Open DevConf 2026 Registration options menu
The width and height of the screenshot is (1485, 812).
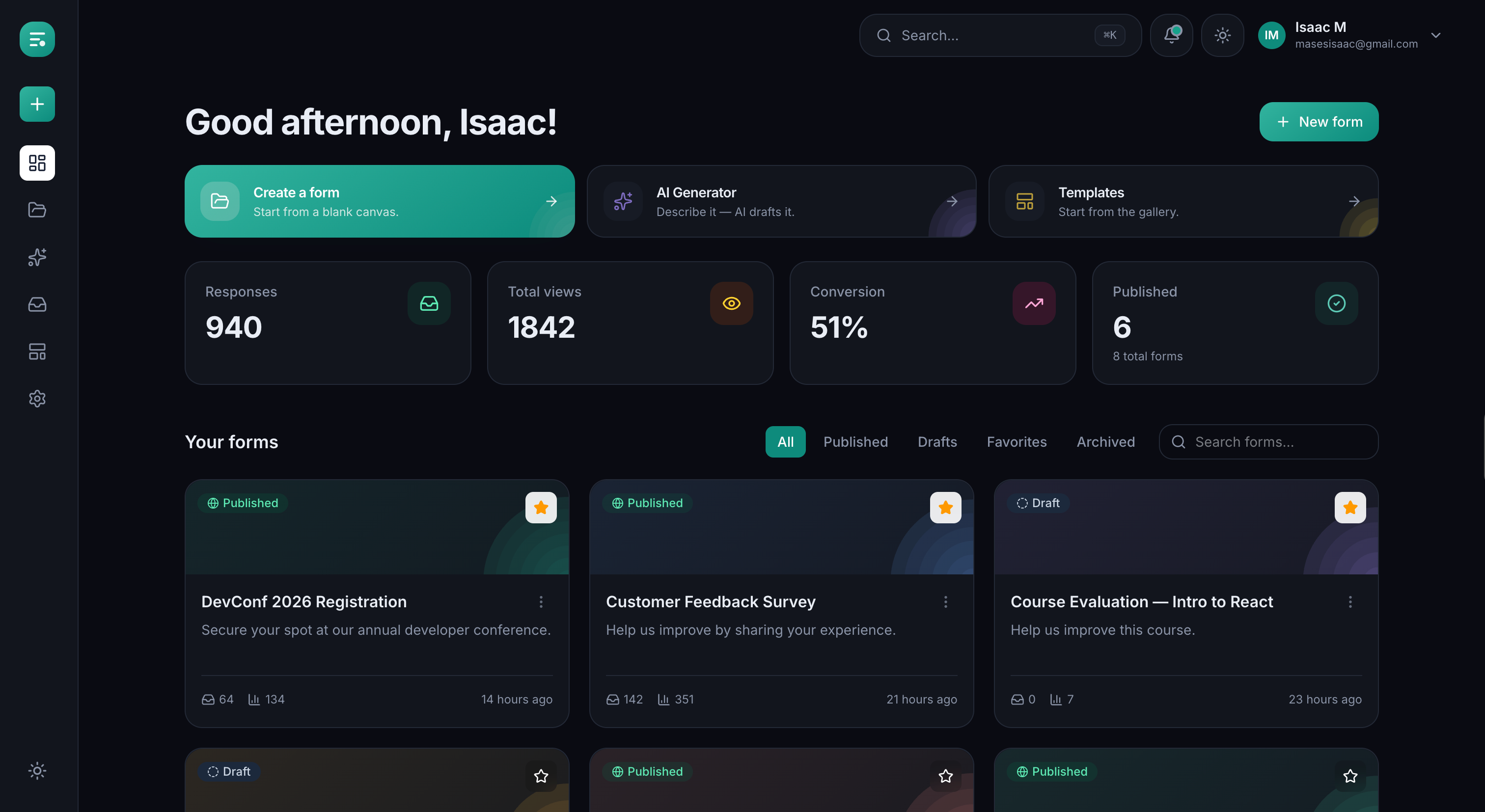pyautogui.click(x=541, y=602)
